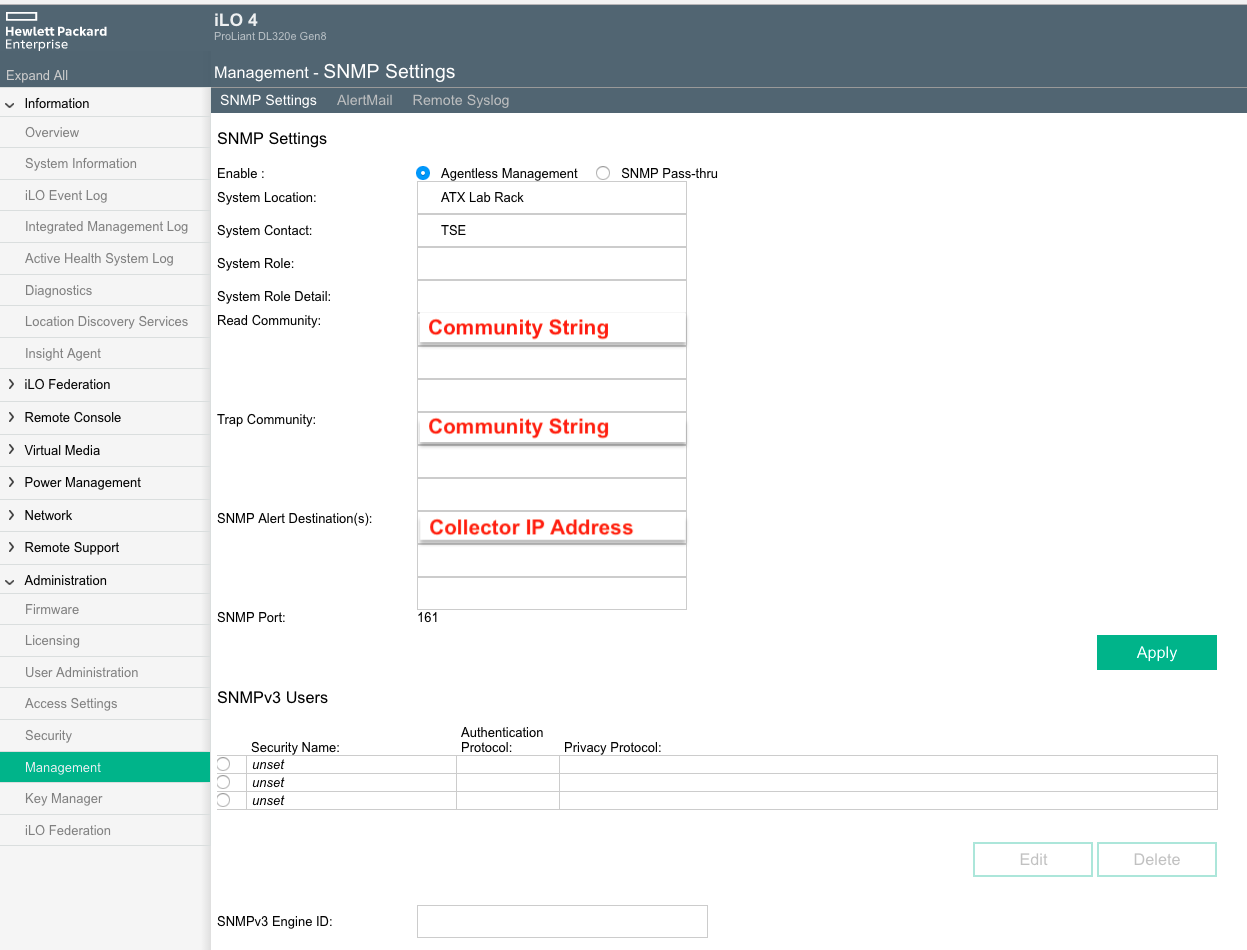Click the System Location field with ATX Lab Rack
The height and width of the screenshot is (950, 1247).
pyautogui.click(x=552, y=197)
